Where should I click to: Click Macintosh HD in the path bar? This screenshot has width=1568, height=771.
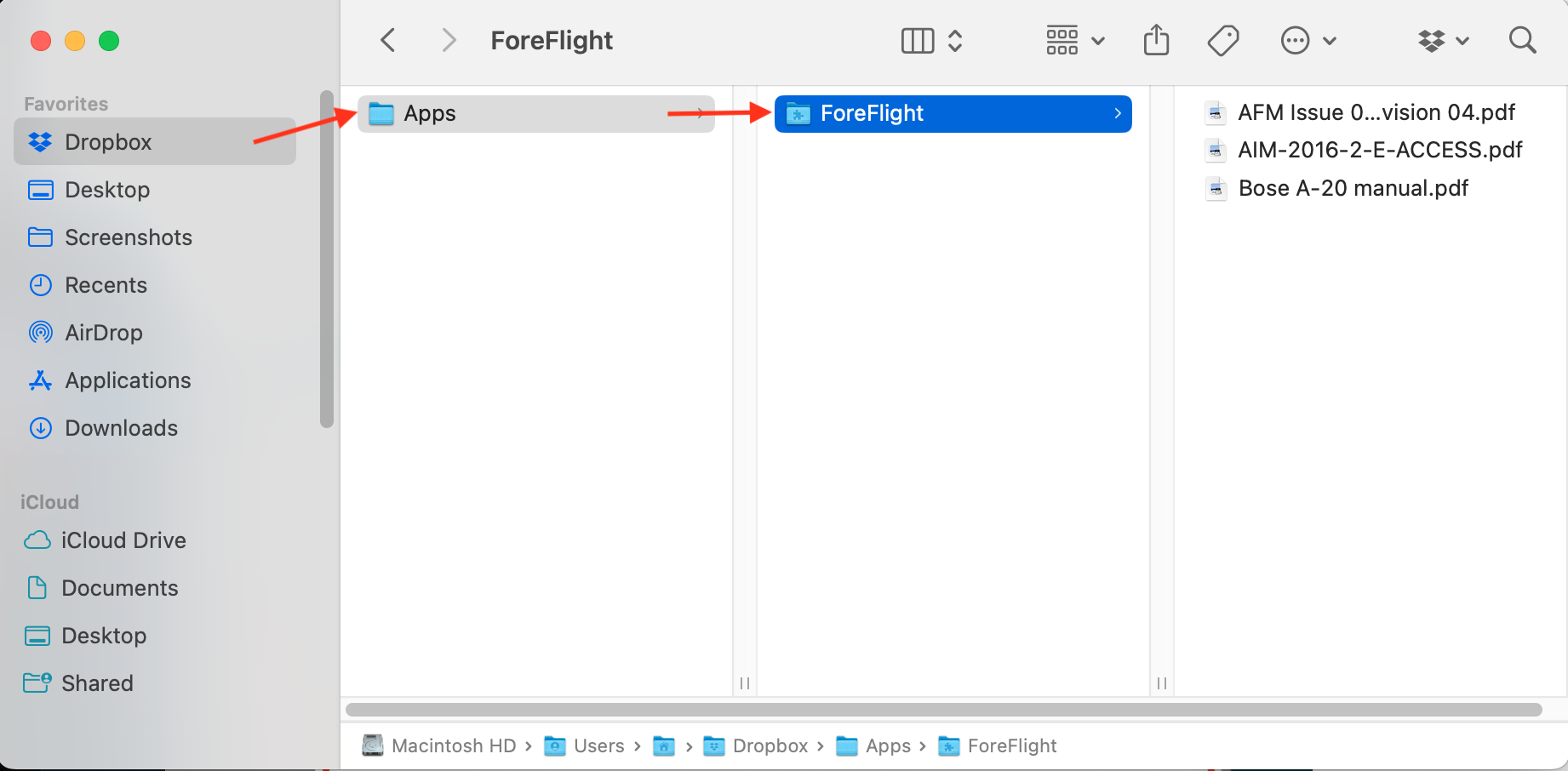pyautogui.click(x=439, y=745)
